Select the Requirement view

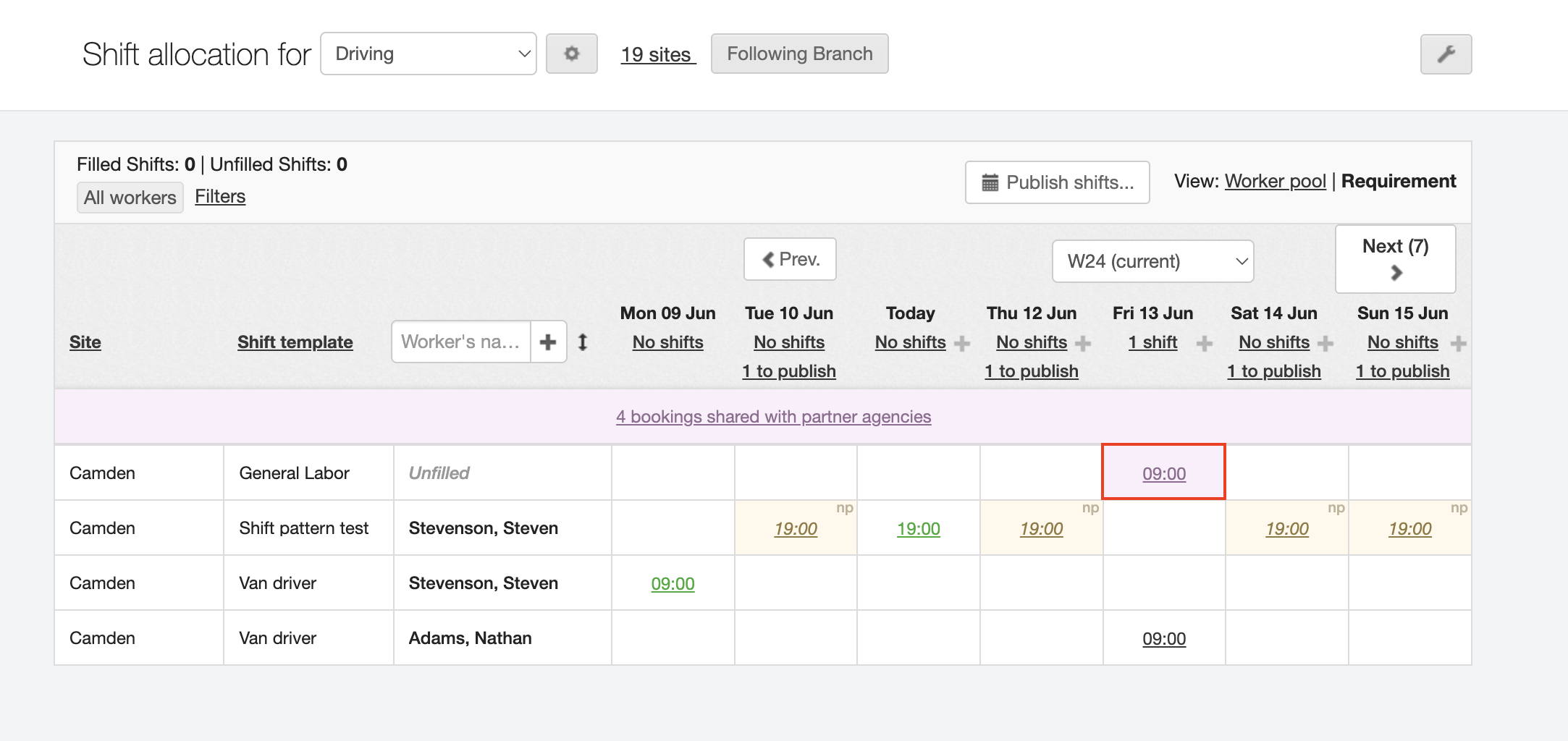click(1398, 181)
